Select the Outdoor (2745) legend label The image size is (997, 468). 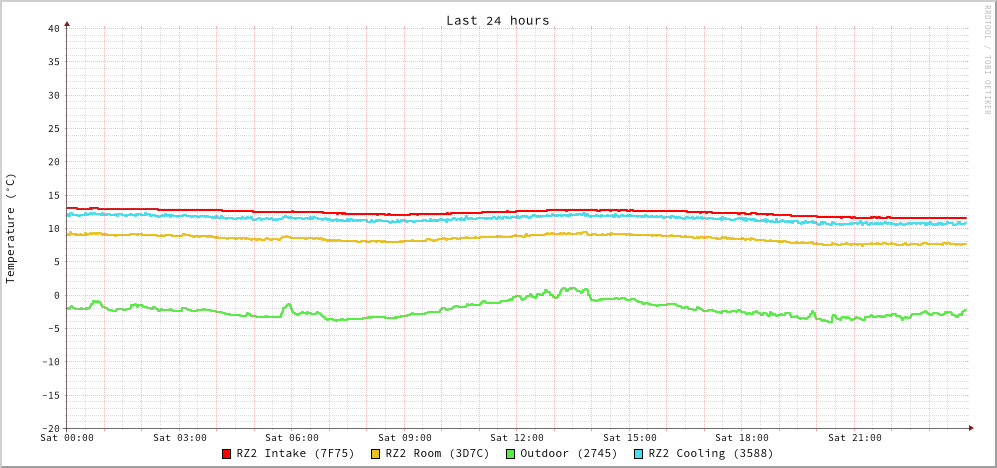tap(568, 453)
